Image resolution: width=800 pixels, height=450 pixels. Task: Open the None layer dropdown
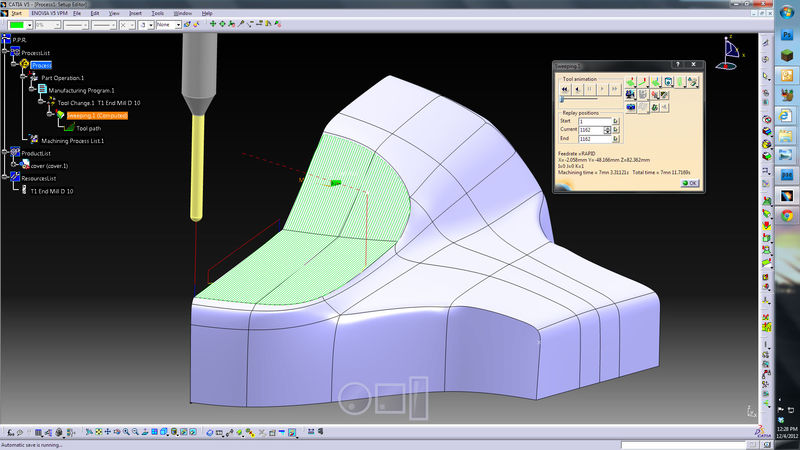point(178,25)
